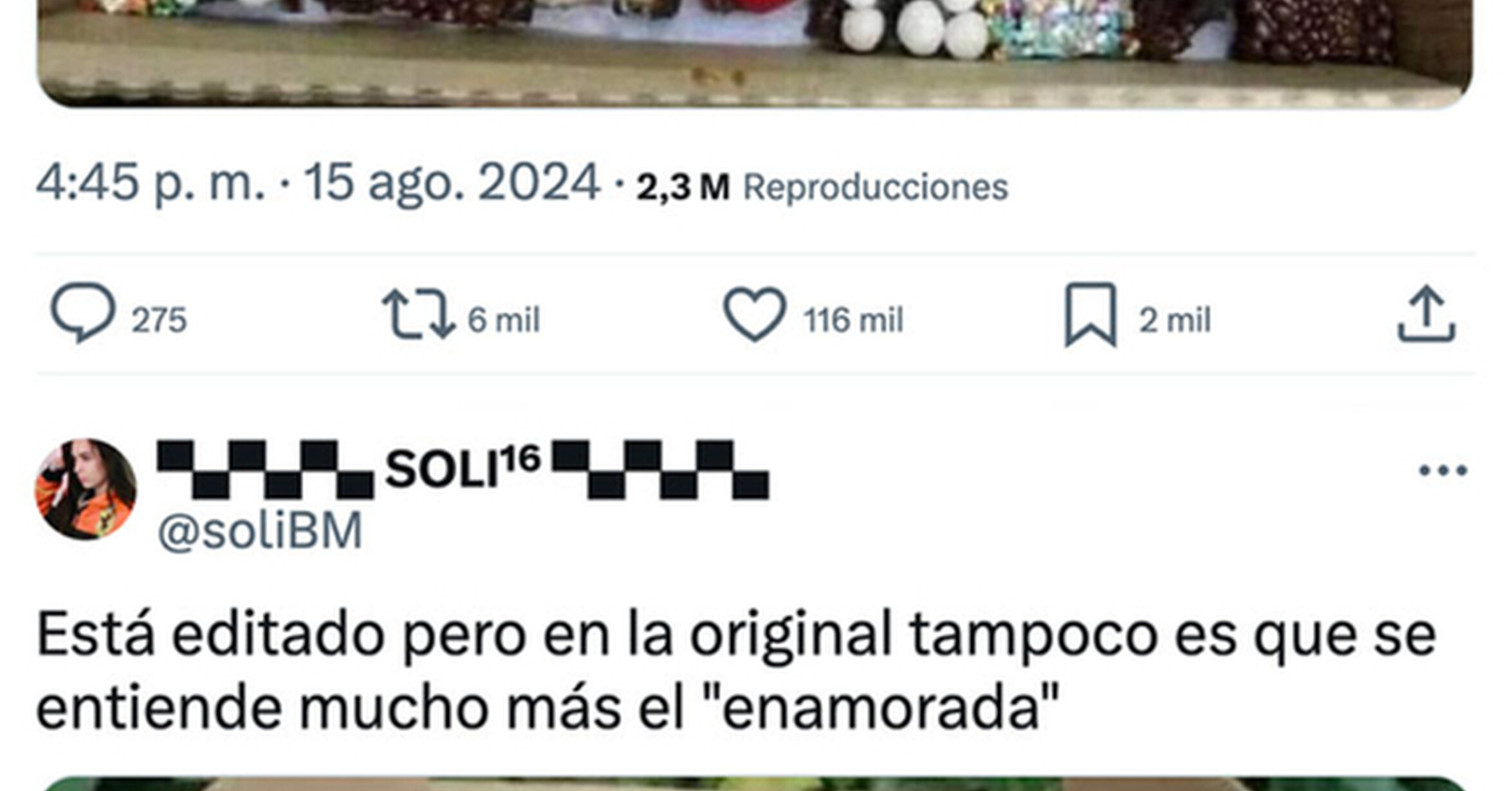The height and width of the screenshot is (791, 1512).
Task: Open the @soliBM handle link
Action: pyautogui.click(x=261, y=531)
